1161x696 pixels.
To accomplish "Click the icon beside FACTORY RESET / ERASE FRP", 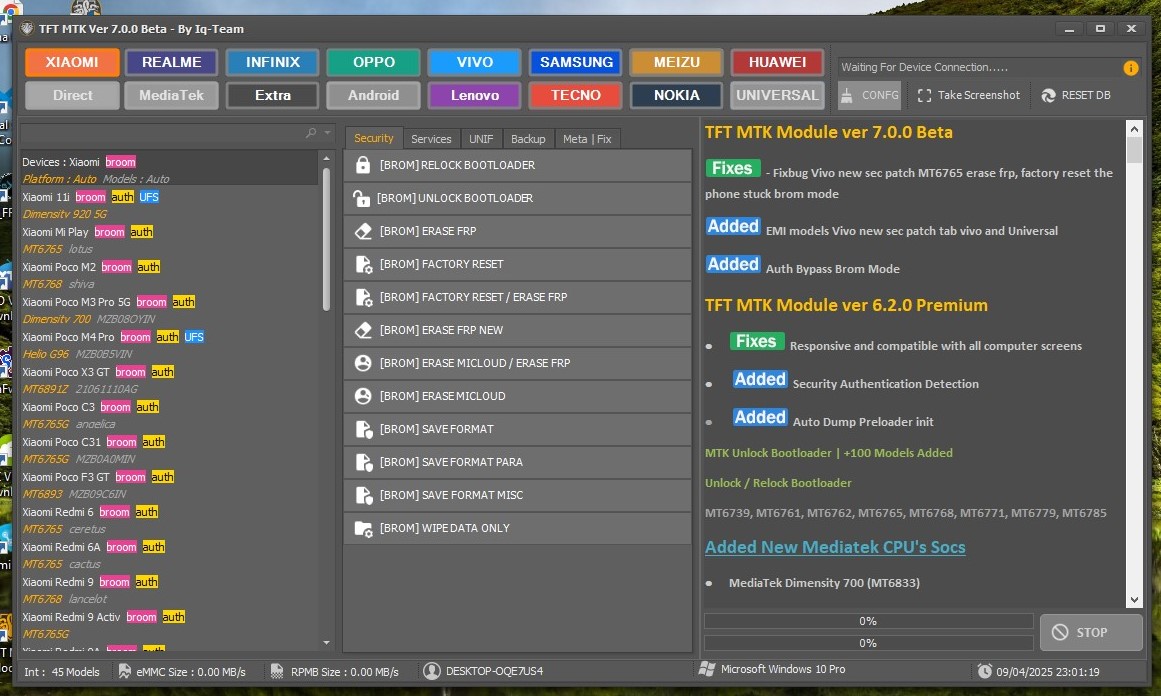I will (x=364, y=297).
